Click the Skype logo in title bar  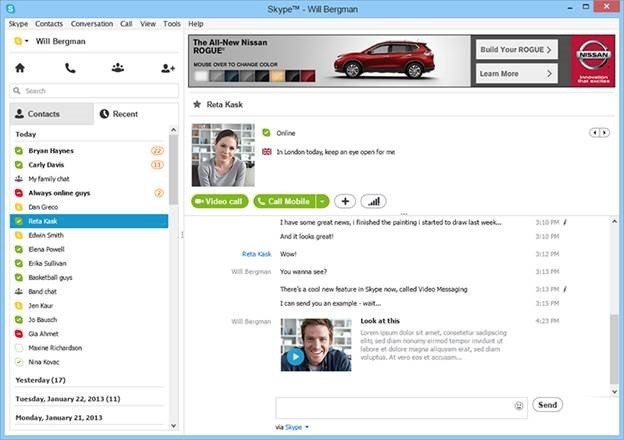pos(11,8)
